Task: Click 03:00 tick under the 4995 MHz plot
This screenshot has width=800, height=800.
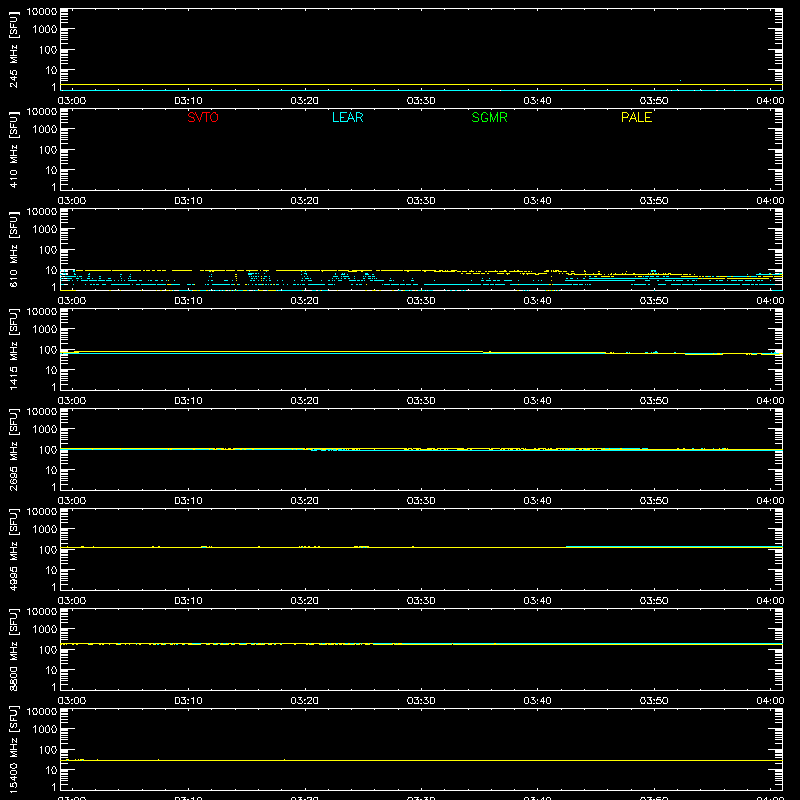Action: (x=72, y=601)
